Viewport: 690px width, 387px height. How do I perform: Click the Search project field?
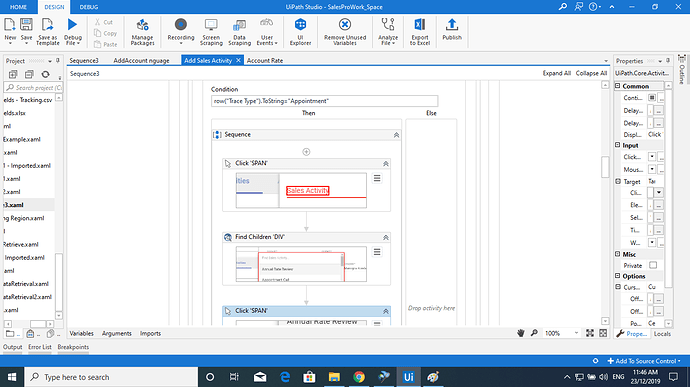(33, 88)
